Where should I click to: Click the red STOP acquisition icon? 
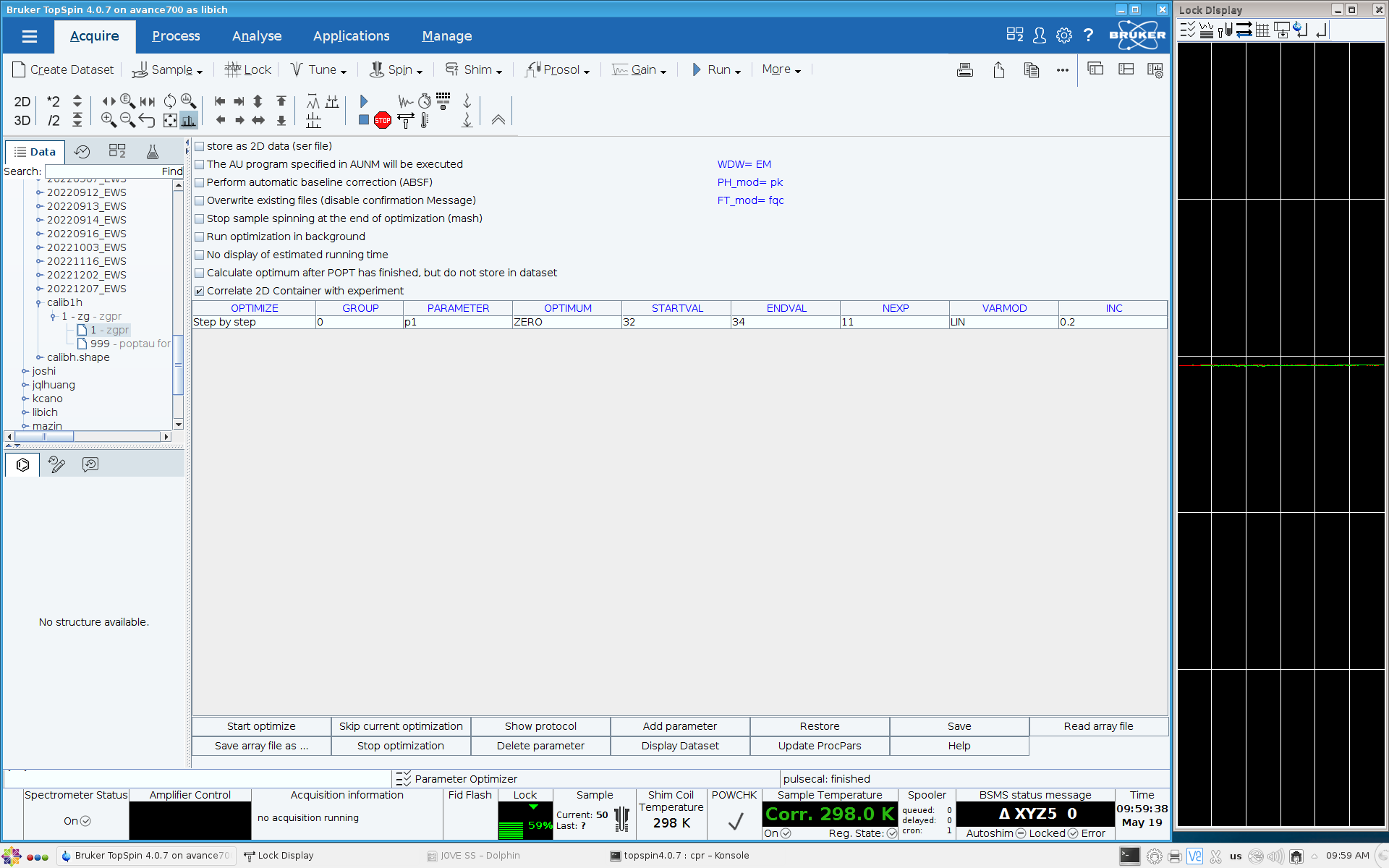(x=383, y=120)
